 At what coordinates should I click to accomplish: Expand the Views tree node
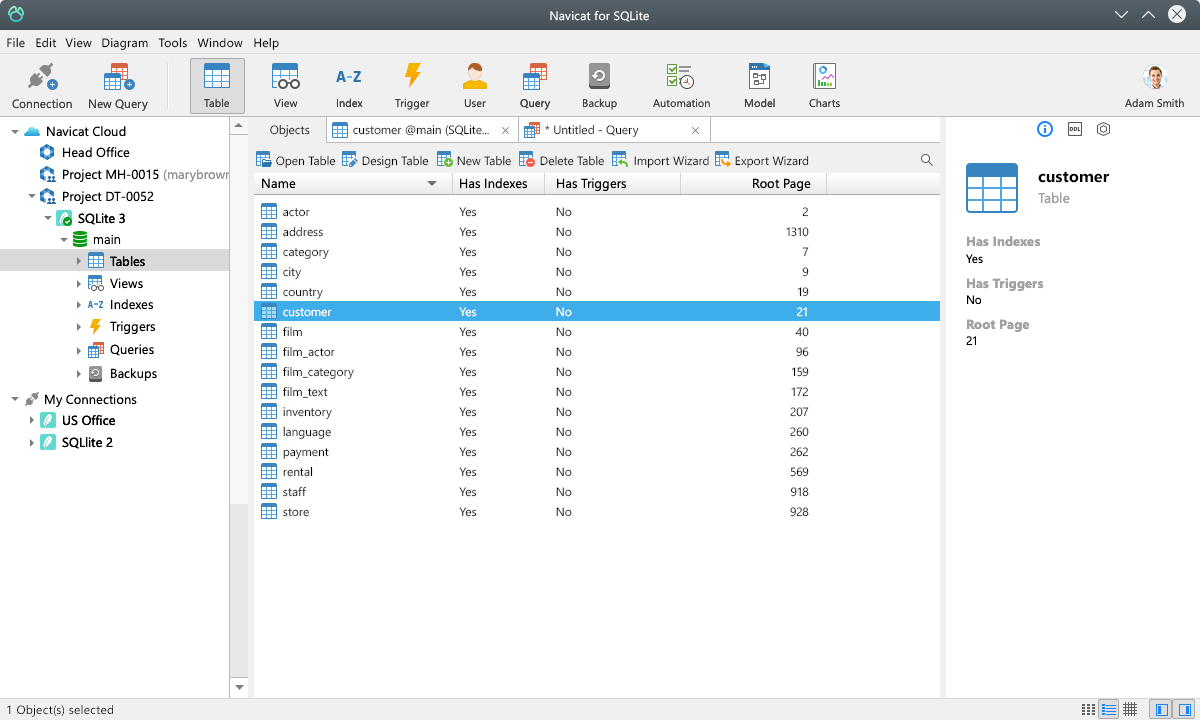click(x=80, y=283)
